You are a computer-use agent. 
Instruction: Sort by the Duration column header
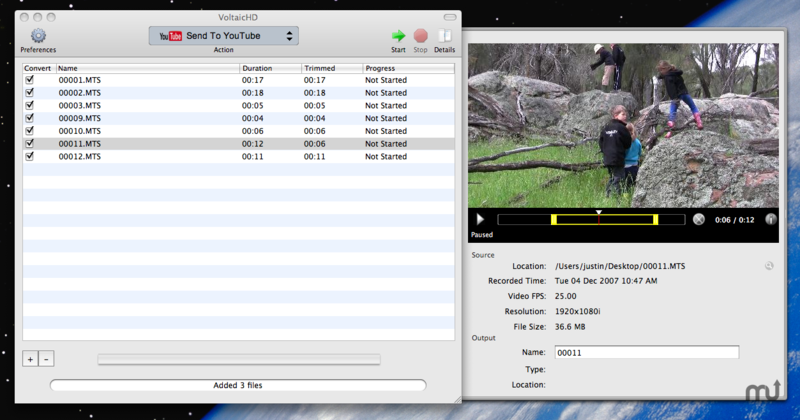pos(270,68)
